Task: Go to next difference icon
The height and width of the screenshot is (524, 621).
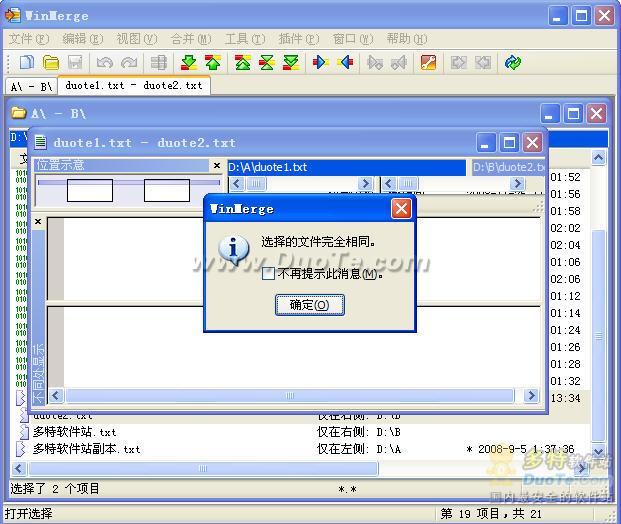Action: point(189,62)
